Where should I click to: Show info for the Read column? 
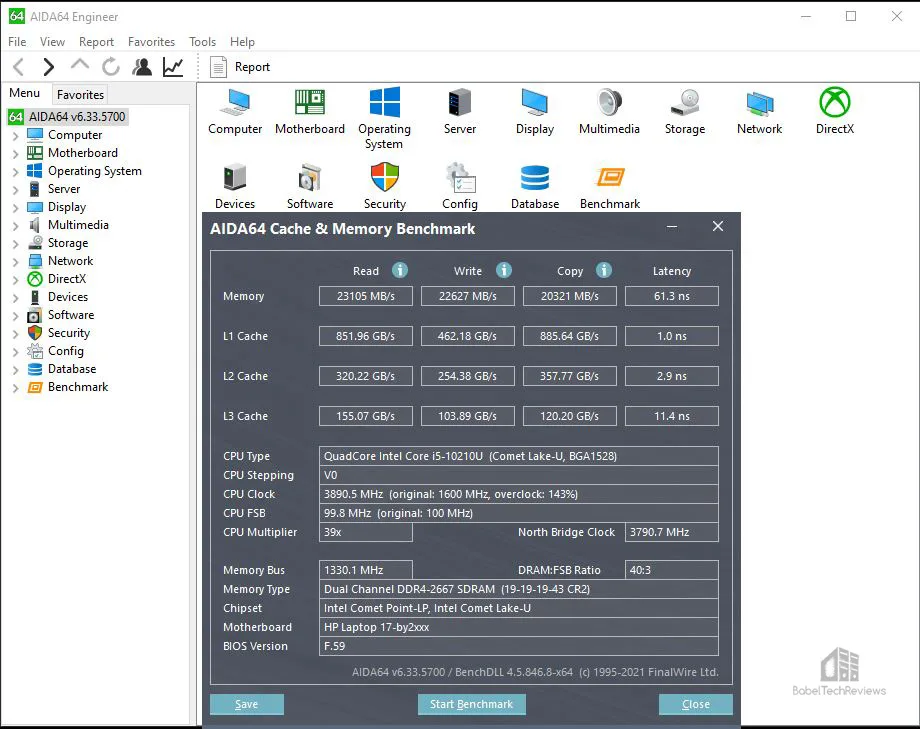pos(400,270)
